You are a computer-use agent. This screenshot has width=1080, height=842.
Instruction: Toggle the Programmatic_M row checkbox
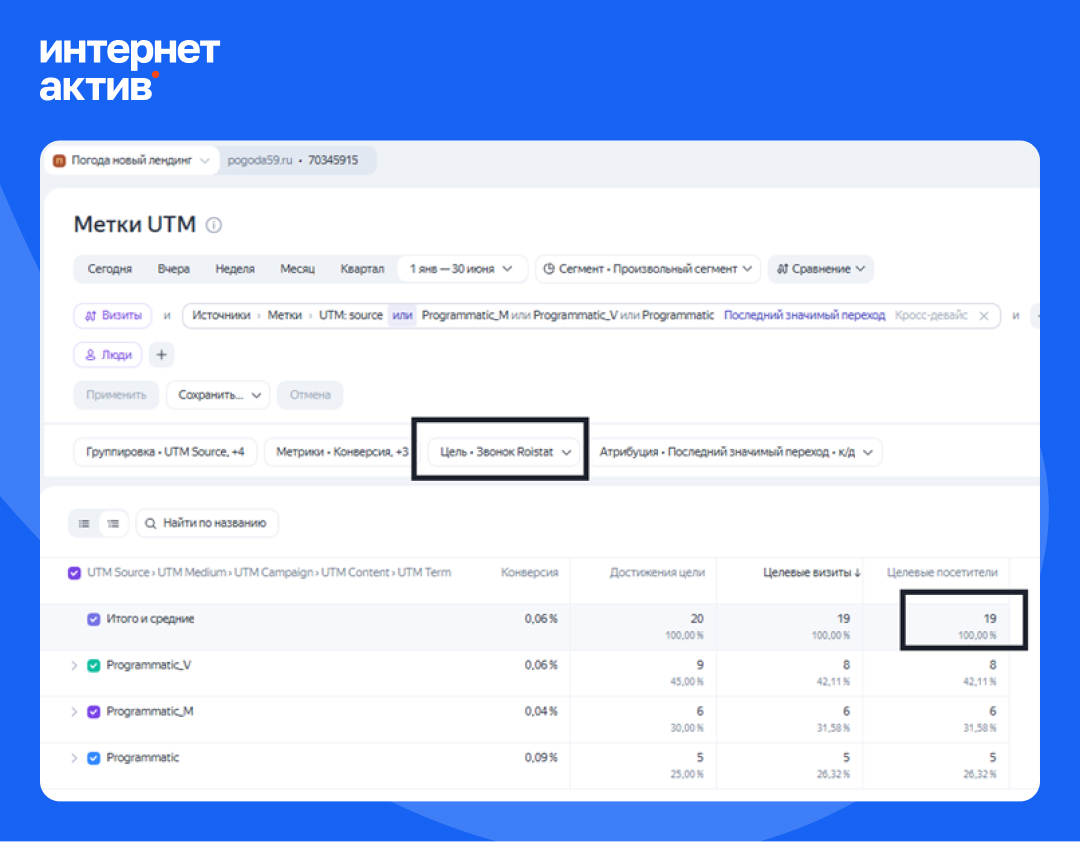94,712
